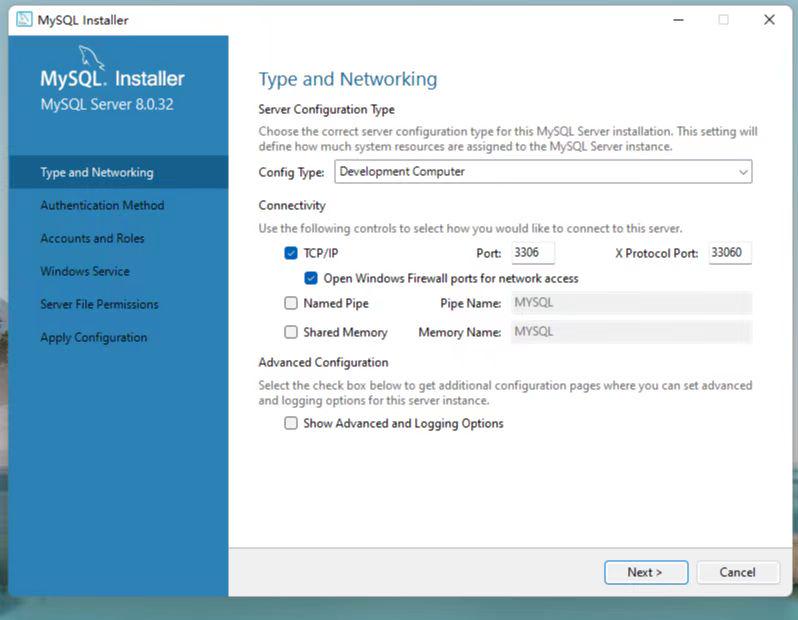Screen dimensions: 798x620
Task: Click the Connectivity section label
Action: click(x=292, y=205)
